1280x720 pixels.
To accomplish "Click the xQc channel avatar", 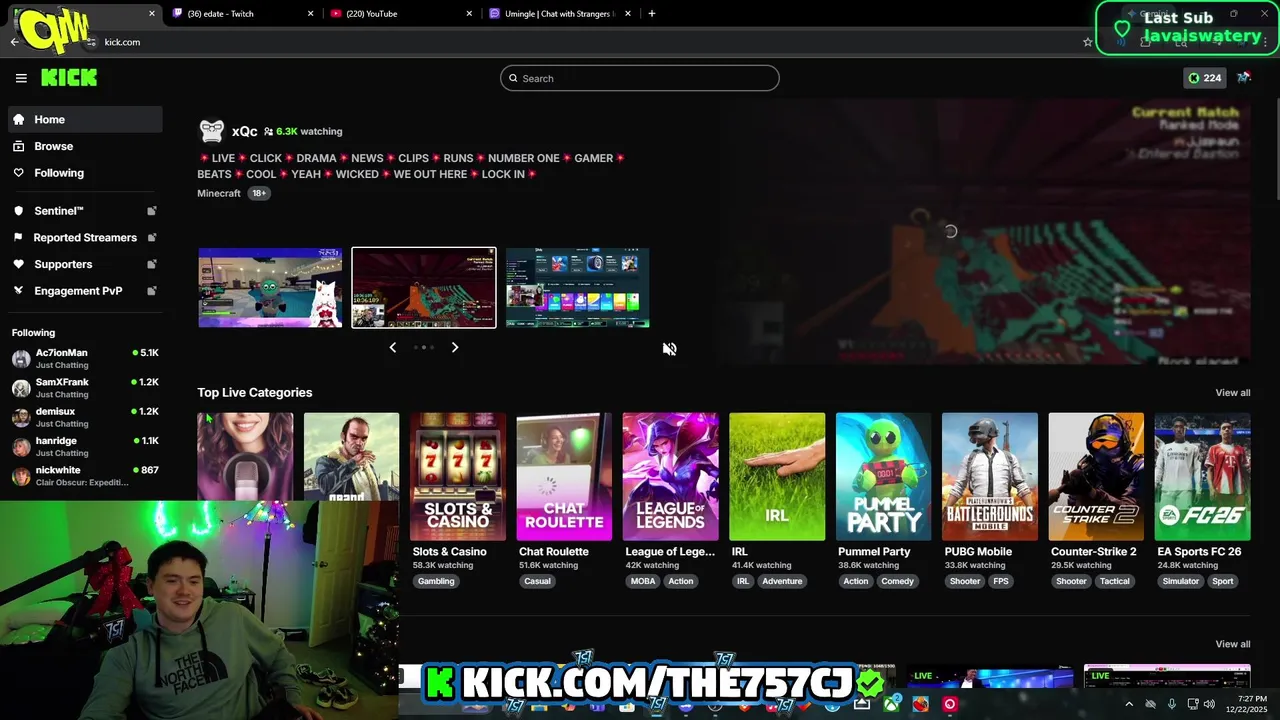I will 212,131.
